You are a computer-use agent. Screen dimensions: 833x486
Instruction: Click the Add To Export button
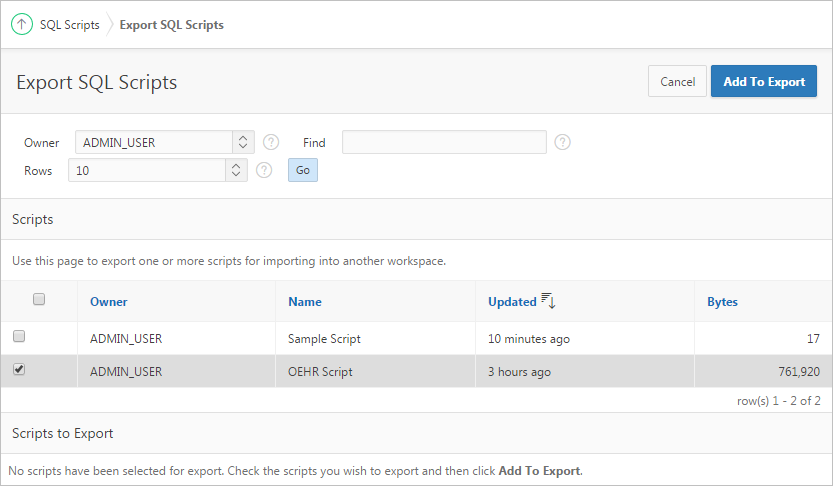763,82
